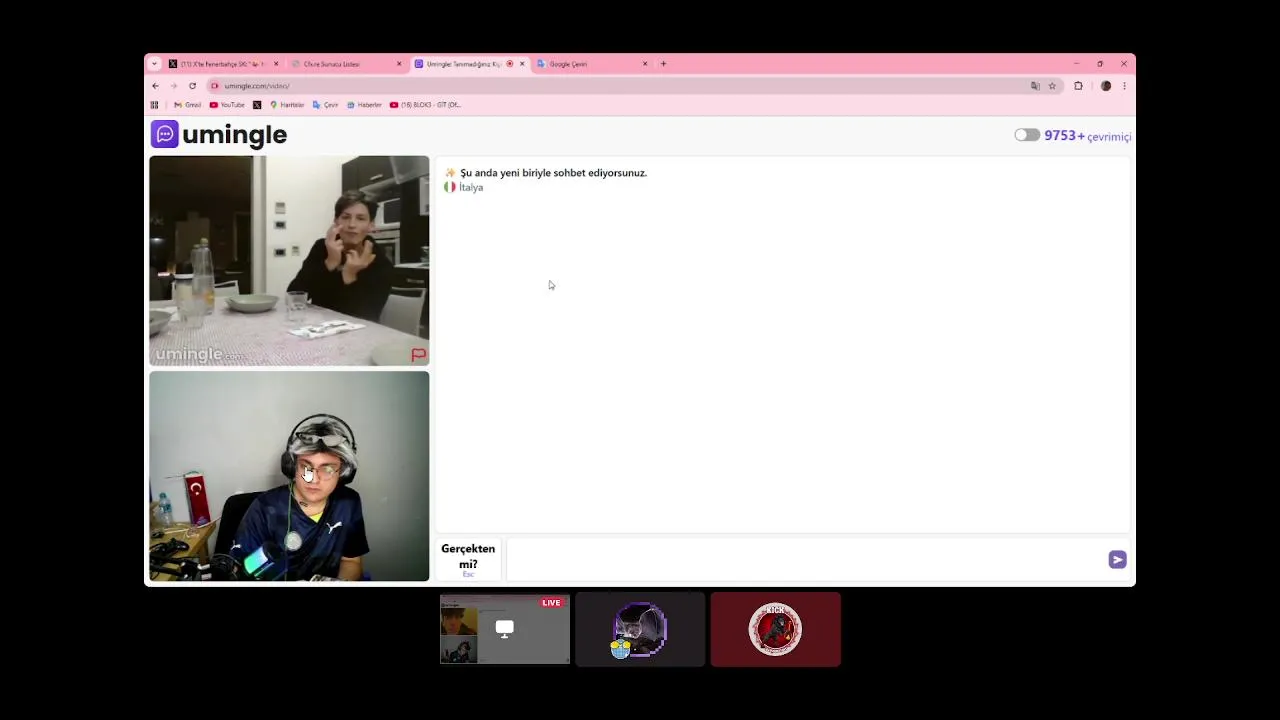This screenshot has width=1280, height=720.
Task: Open the Gmail bookmark
Action: pos(187,105)
